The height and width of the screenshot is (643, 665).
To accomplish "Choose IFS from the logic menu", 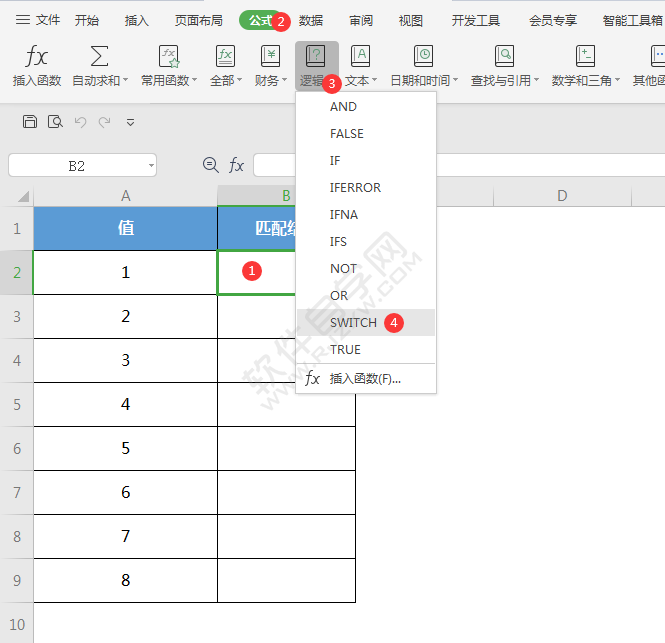I will [366, 241].
